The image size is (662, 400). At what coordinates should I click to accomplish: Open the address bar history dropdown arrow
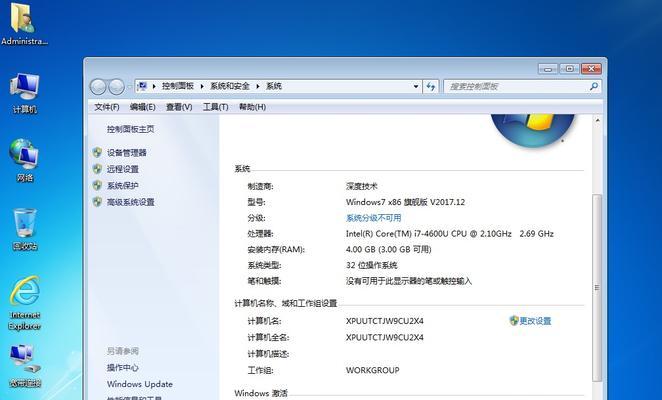416,86
